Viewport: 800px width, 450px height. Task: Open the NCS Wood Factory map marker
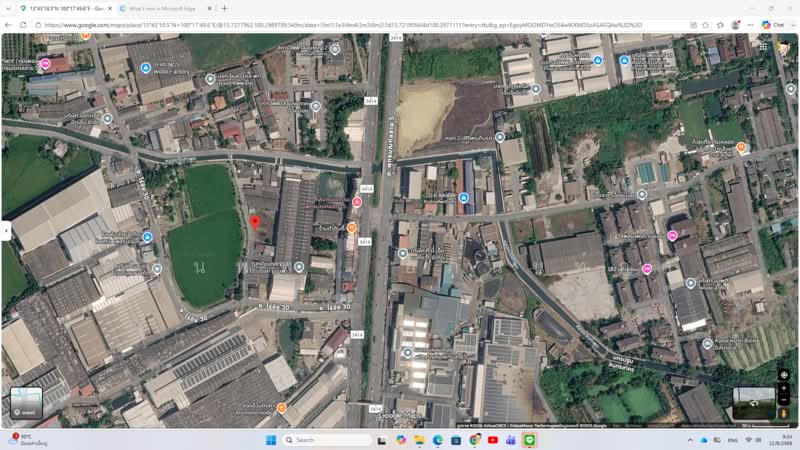[146, 68]
